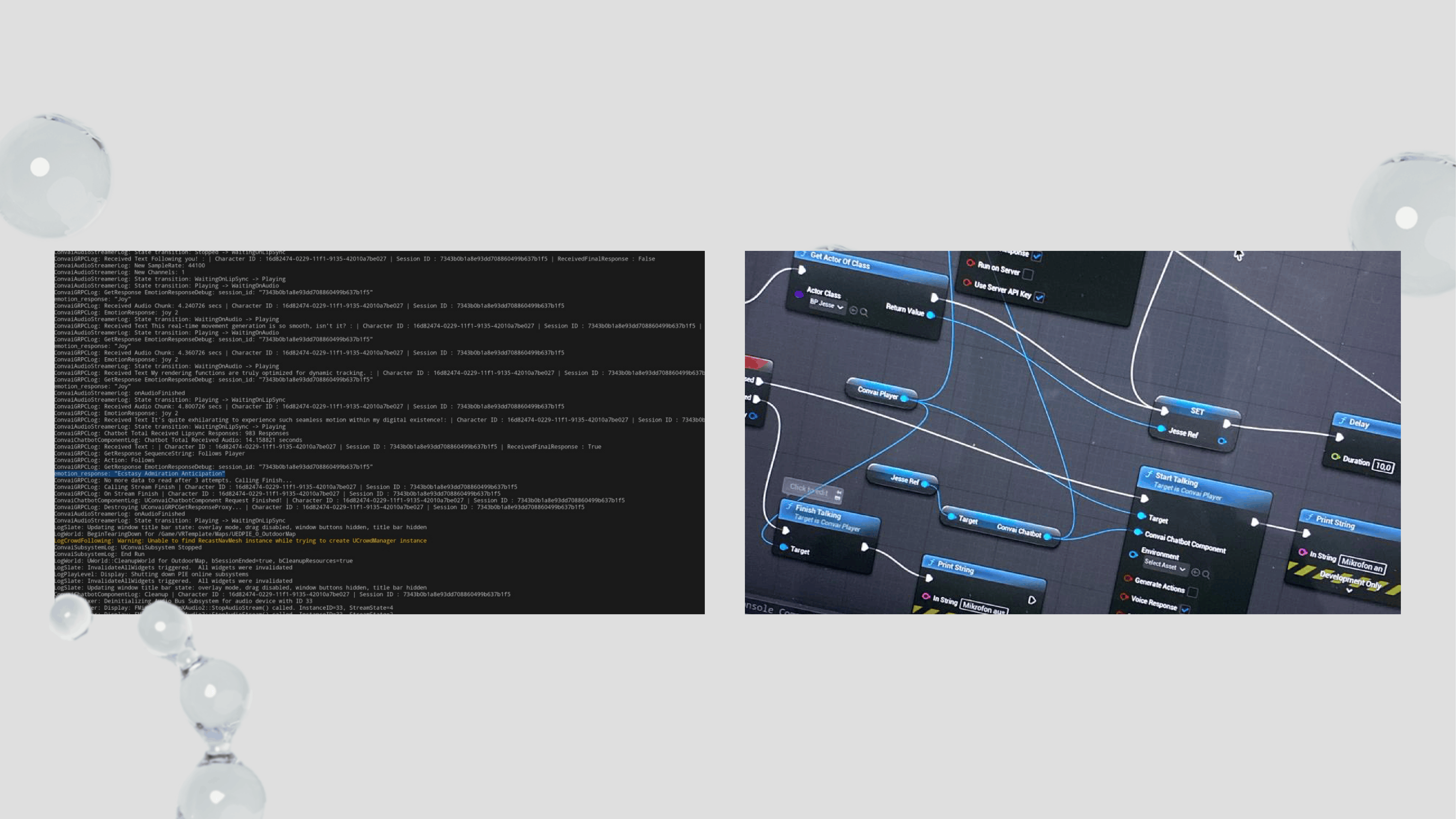This screenshot has height=819, width=1456.
Task: Click Get Actor Of Class exec output pin
Action: 934,297
